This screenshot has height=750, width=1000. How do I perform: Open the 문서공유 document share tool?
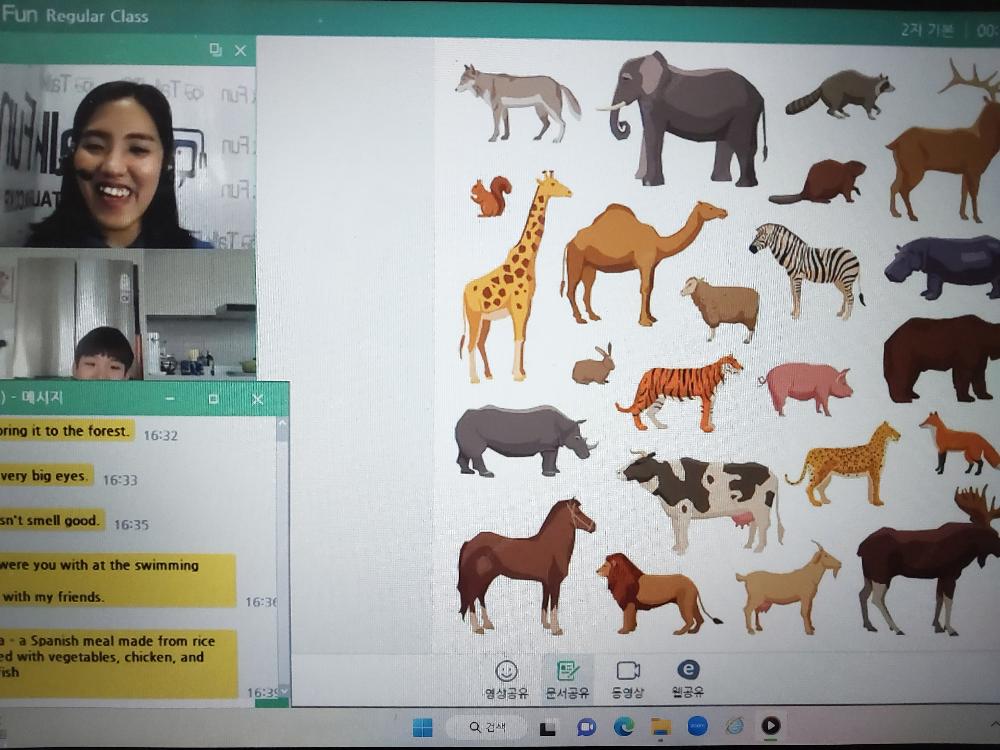pos(568,679)
